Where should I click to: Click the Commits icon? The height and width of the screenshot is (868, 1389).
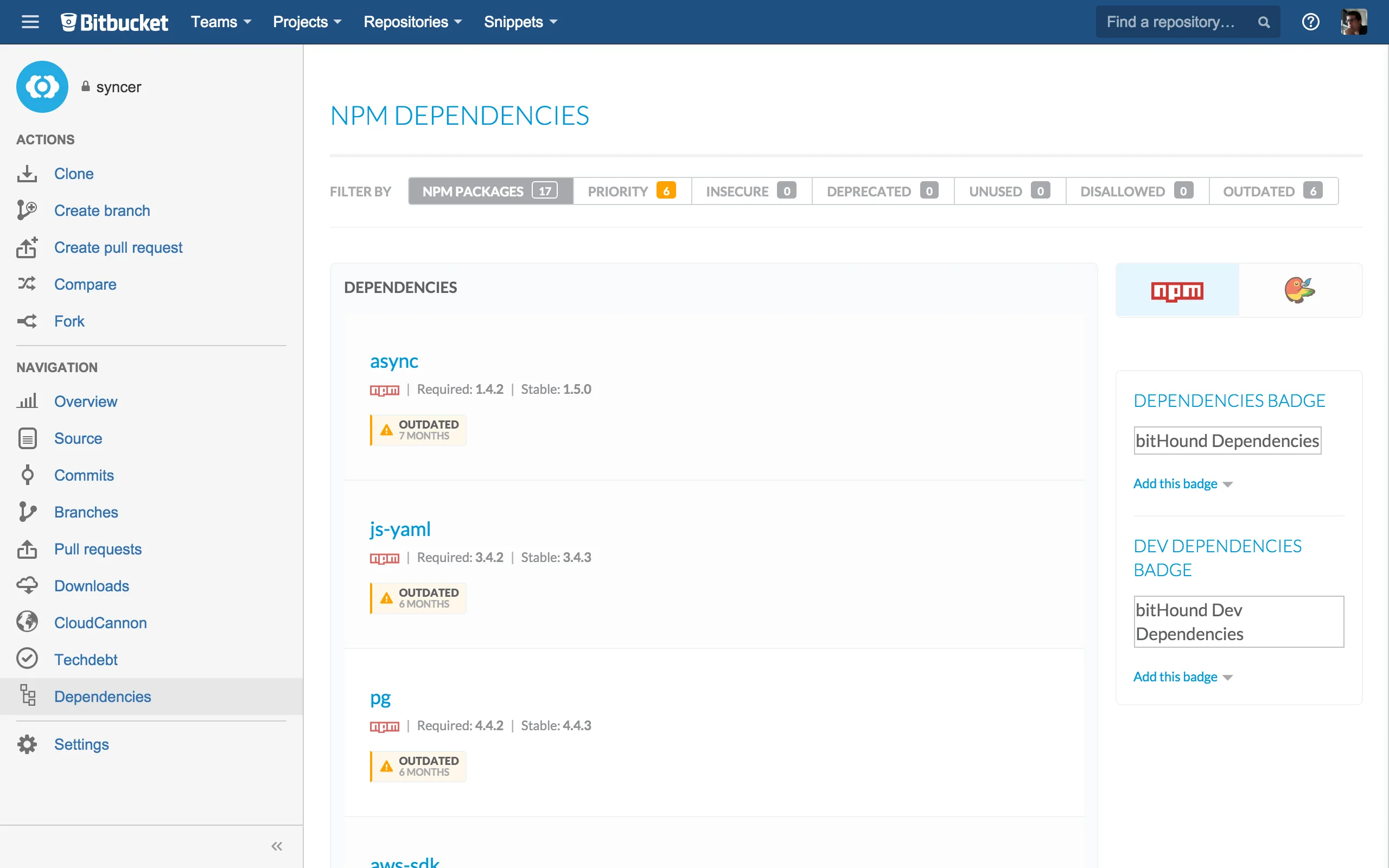pyautogui.click(x=27, y=475)
